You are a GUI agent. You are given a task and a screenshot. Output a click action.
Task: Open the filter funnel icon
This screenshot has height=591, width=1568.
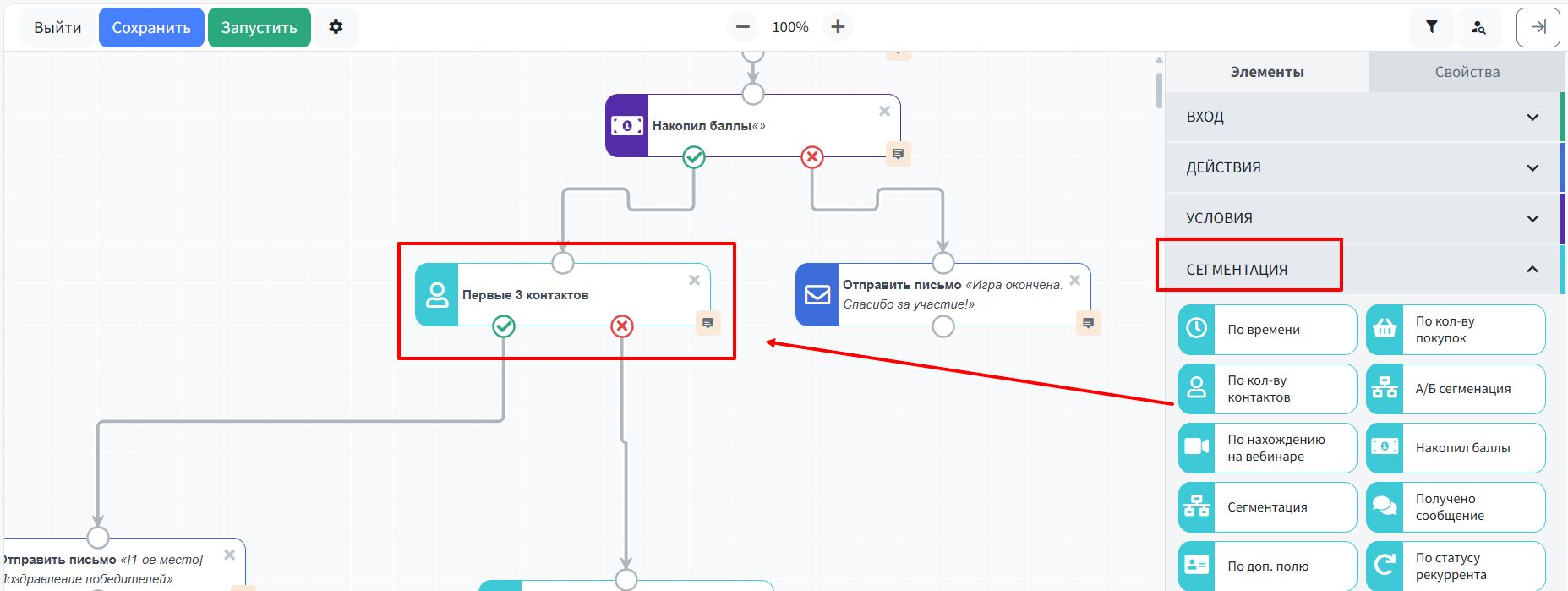coord(1432,27)
